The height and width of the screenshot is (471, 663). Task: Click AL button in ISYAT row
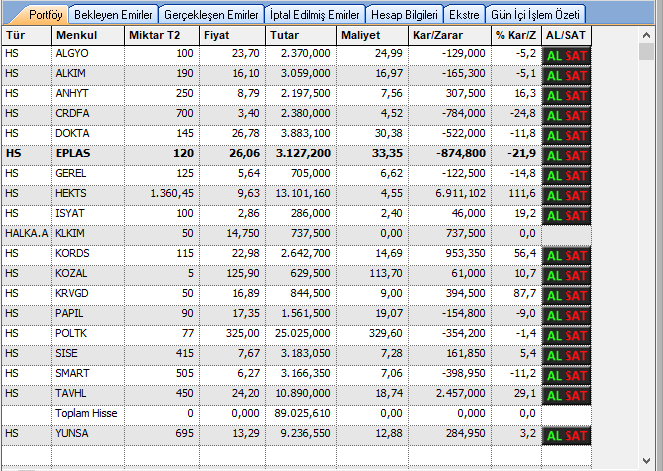(554, 216)
